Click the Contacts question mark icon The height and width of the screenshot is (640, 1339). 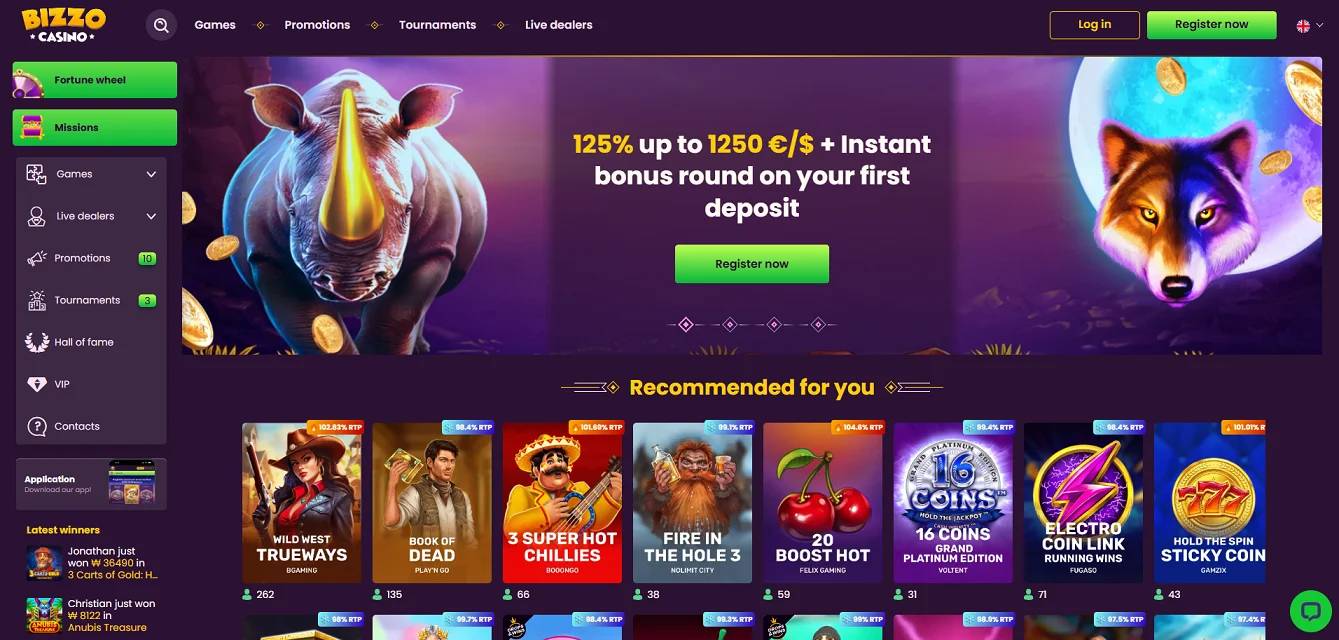tap(37, 426)
